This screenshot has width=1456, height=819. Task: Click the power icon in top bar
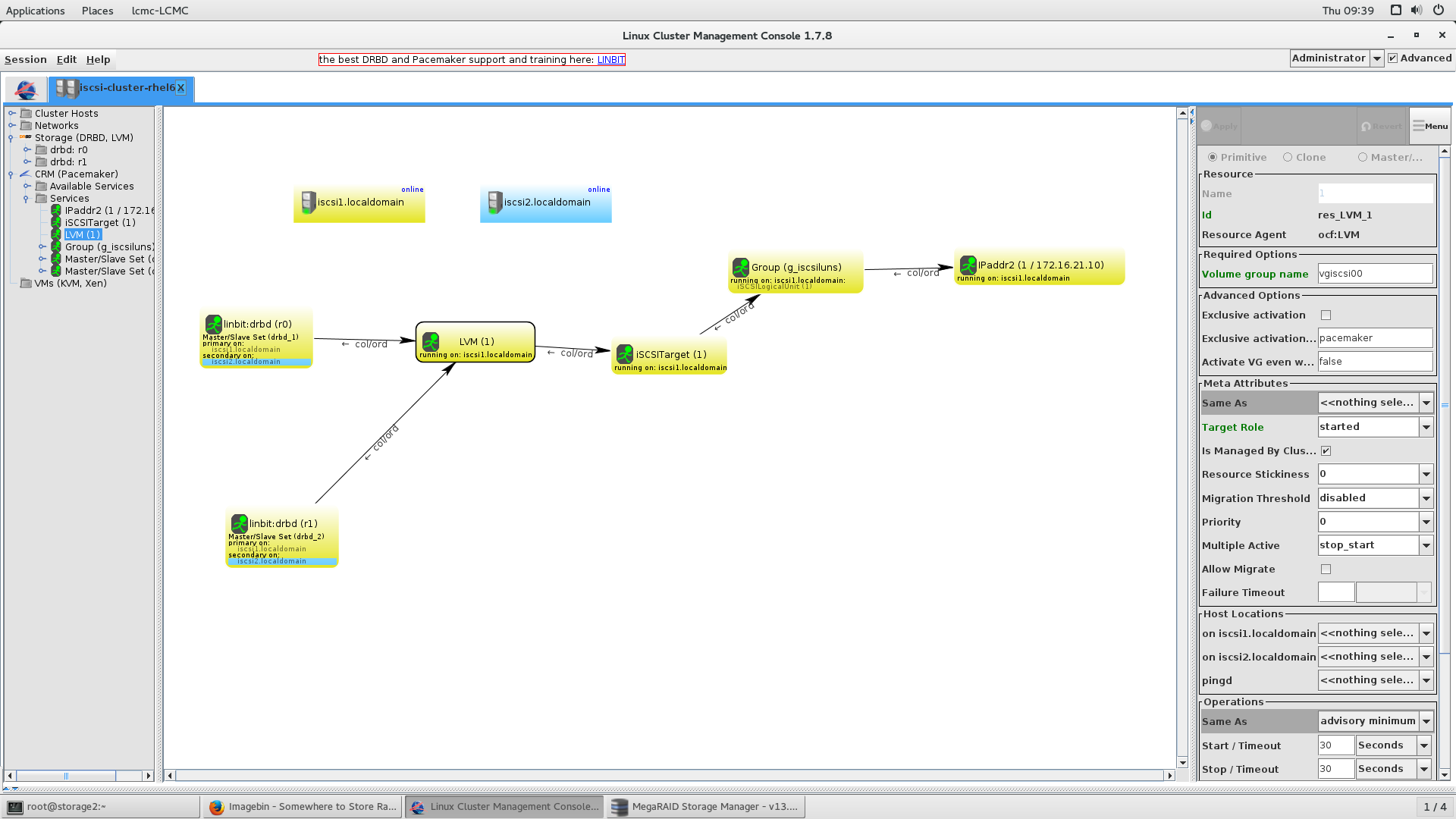pos(1439,10)
